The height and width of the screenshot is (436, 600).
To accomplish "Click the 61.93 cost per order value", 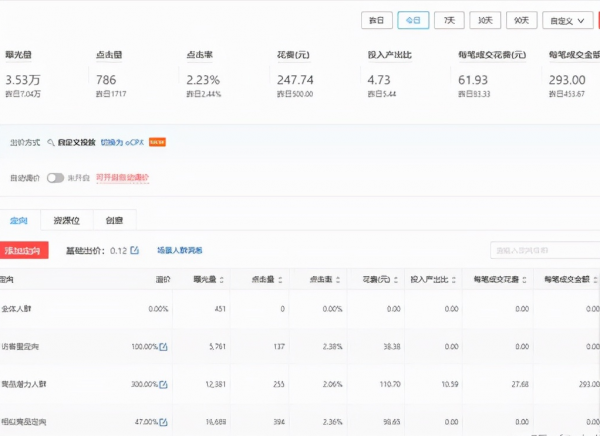I will (x=473, y=80).
